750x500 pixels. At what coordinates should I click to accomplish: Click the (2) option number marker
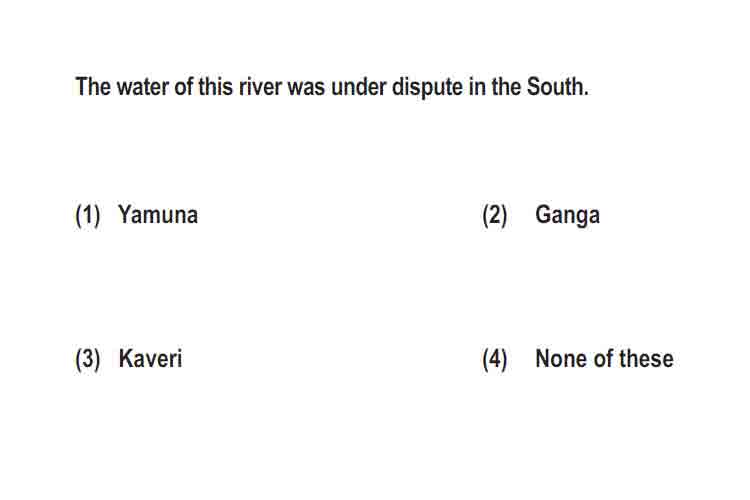click(495, 215)
